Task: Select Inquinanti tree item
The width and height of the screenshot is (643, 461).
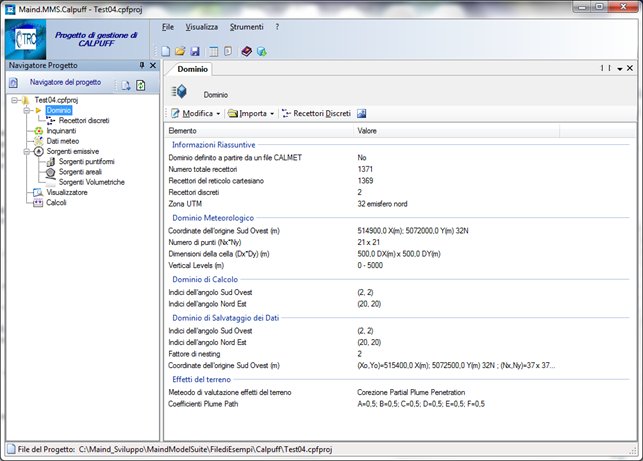Action: click(61, 131)
